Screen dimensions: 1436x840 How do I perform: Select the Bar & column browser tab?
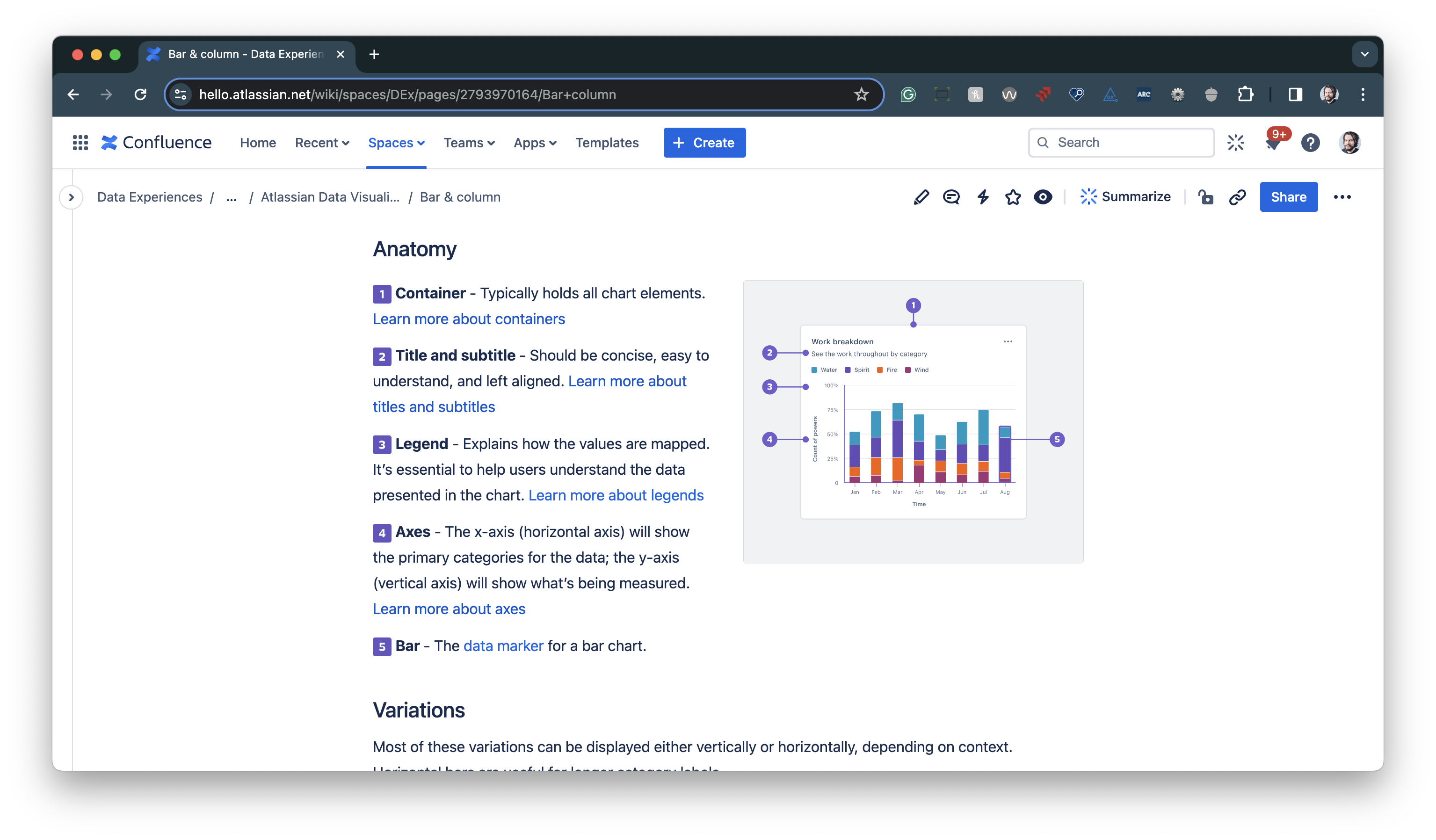pos(247,54)
